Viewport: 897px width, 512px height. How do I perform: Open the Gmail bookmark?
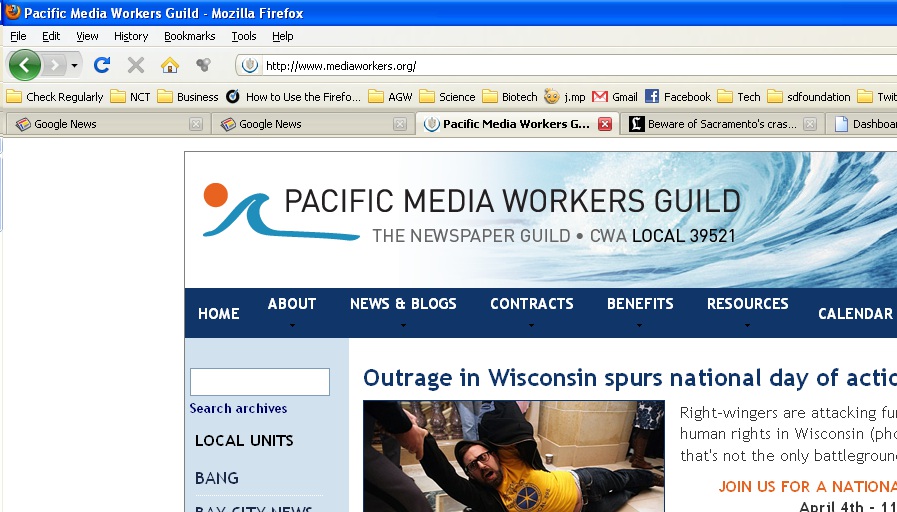(x=615, y=97)
